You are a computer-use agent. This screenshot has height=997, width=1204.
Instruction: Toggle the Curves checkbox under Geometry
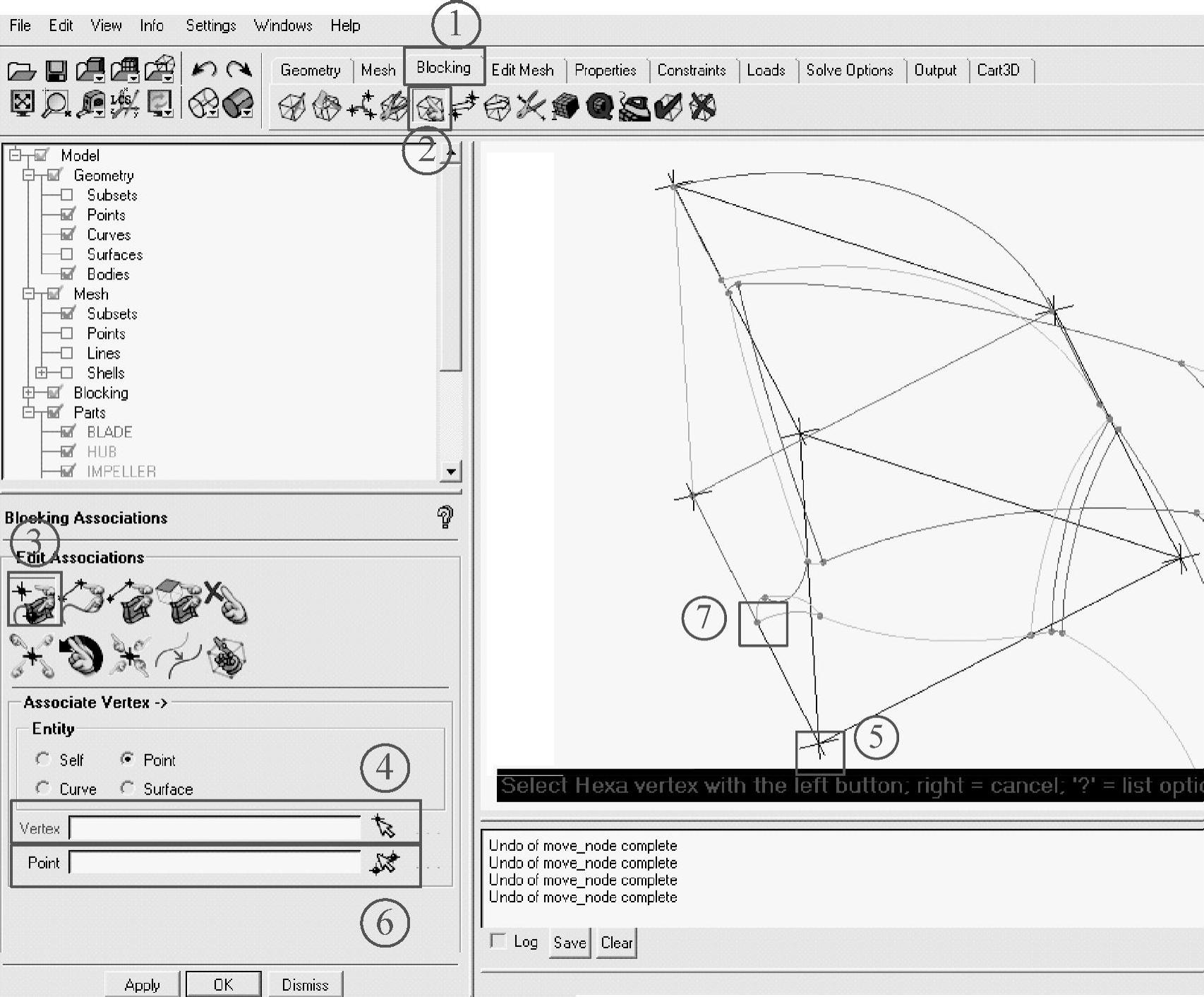click(68, 234)
